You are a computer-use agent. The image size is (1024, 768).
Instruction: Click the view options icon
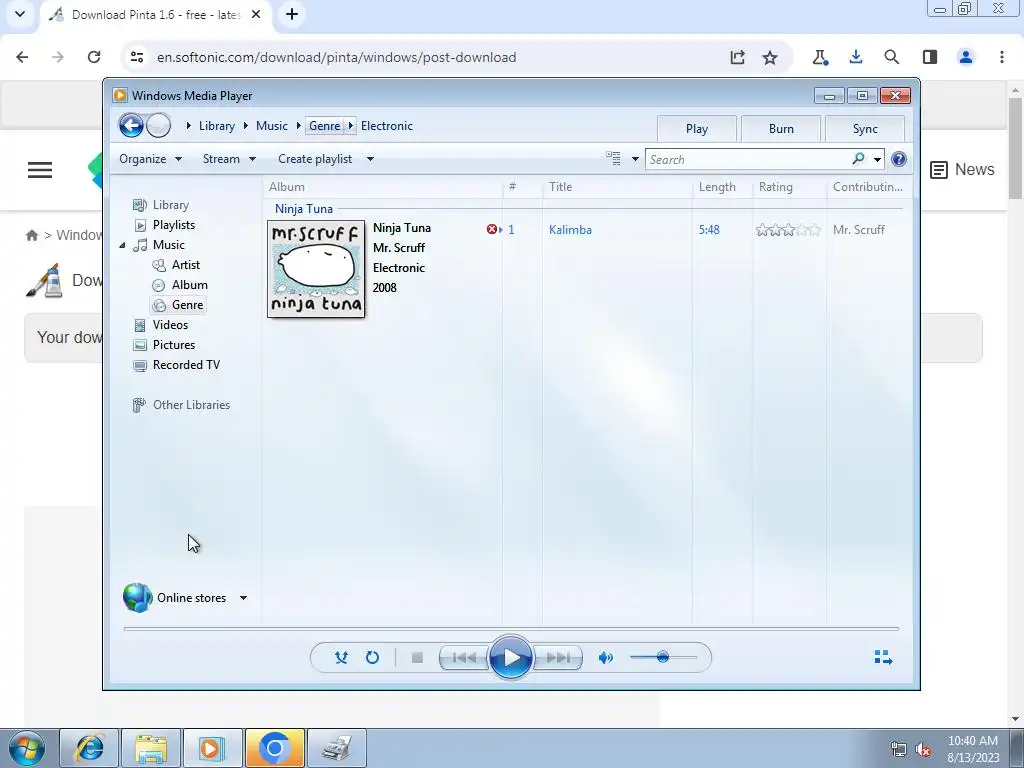click(x=613, y=158)
